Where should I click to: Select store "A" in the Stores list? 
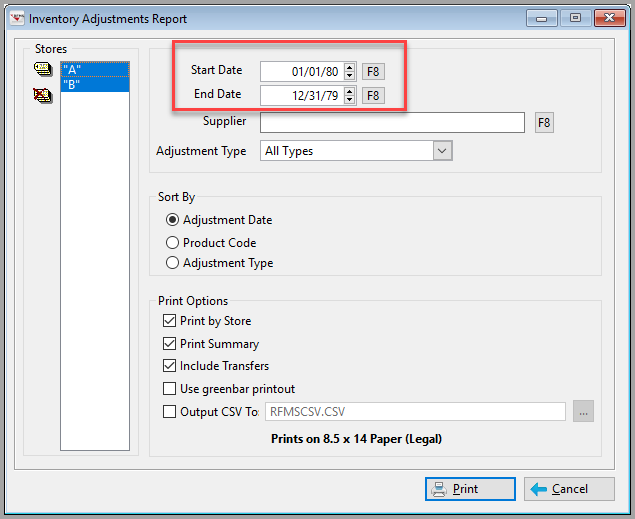click(x=95, y=70)
